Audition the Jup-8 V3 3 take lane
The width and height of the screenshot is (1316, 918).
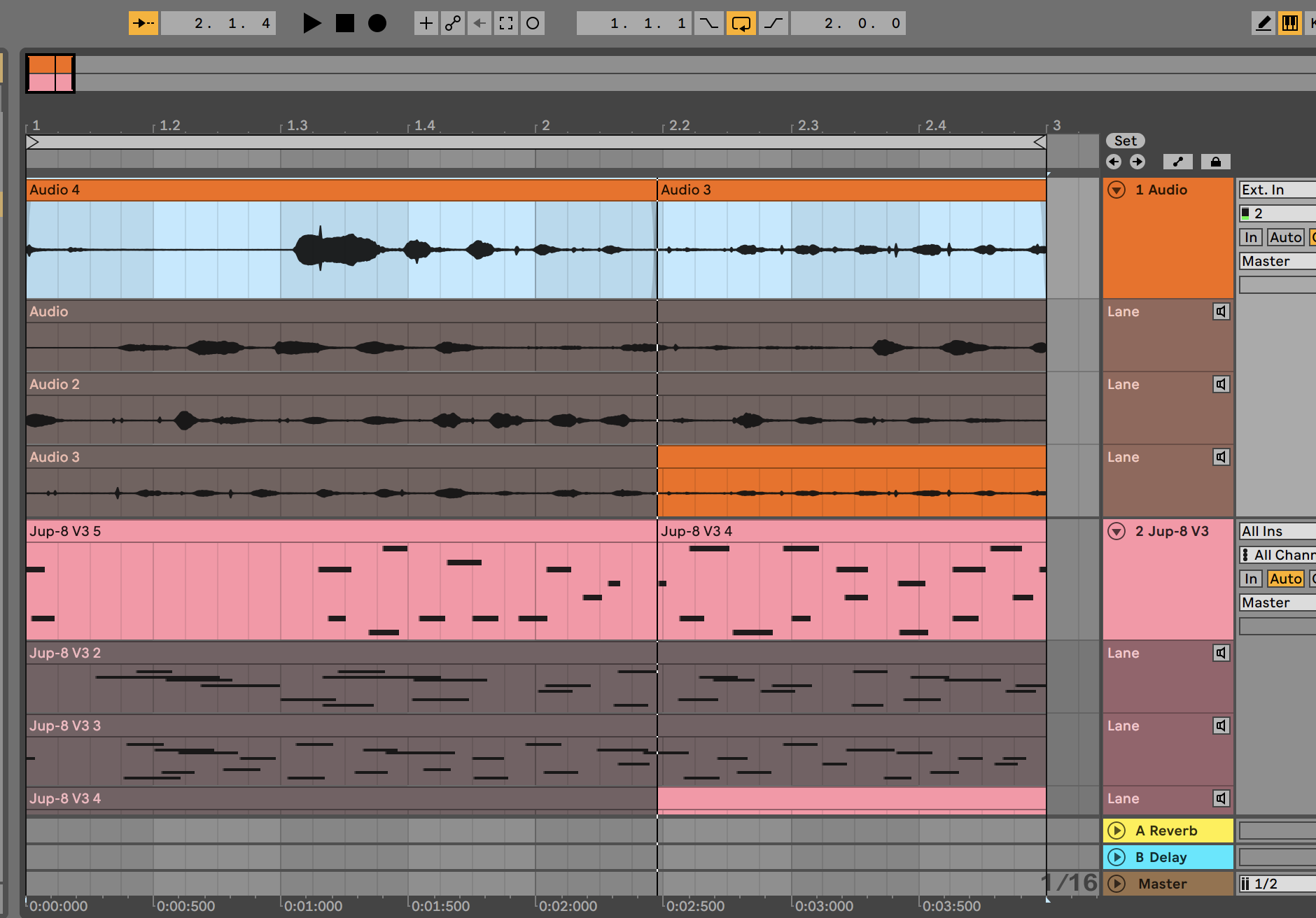pos(1221,726)
